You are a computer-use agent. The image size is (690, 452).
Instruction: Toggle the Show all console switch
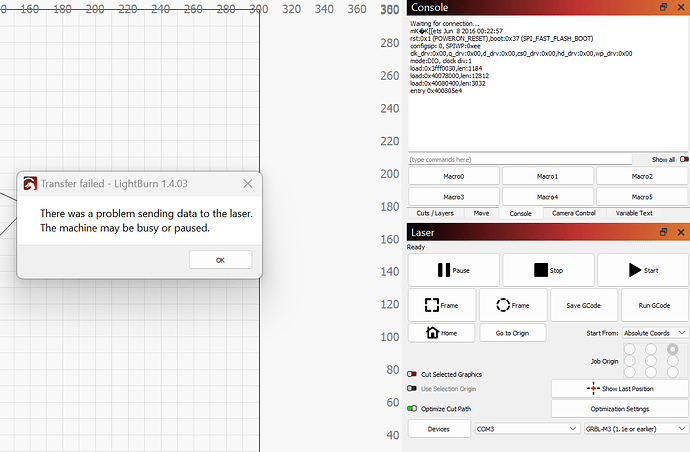click(x=685, y=159)
